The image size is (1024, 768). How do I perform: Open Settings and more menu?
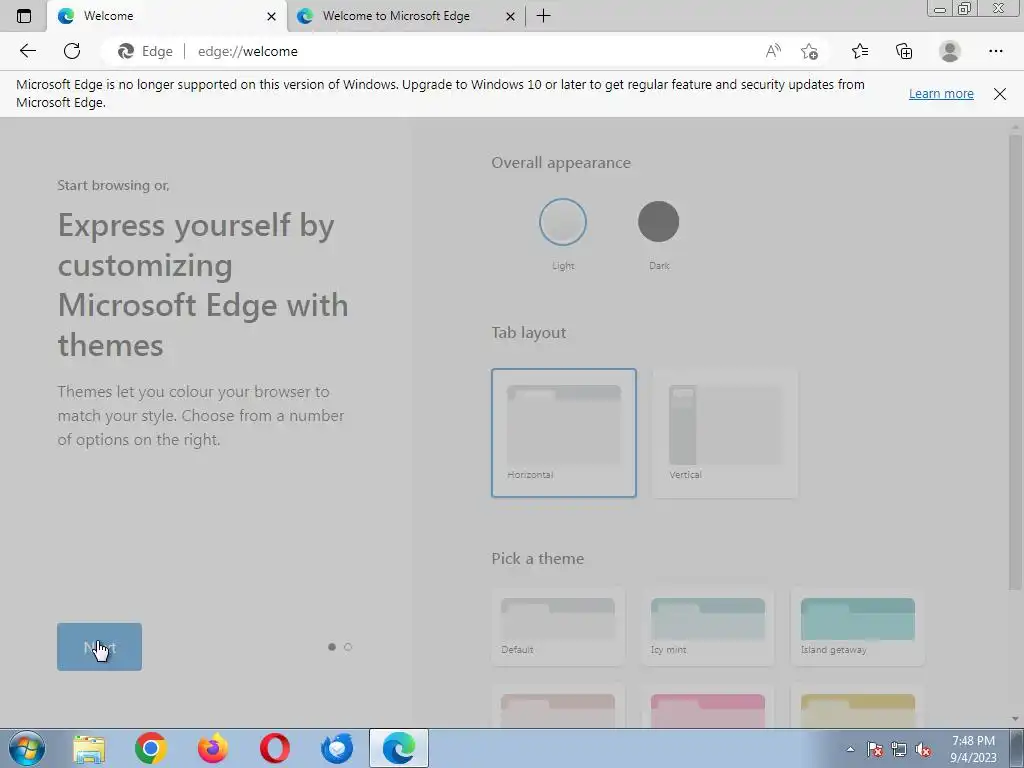(995, 51)
